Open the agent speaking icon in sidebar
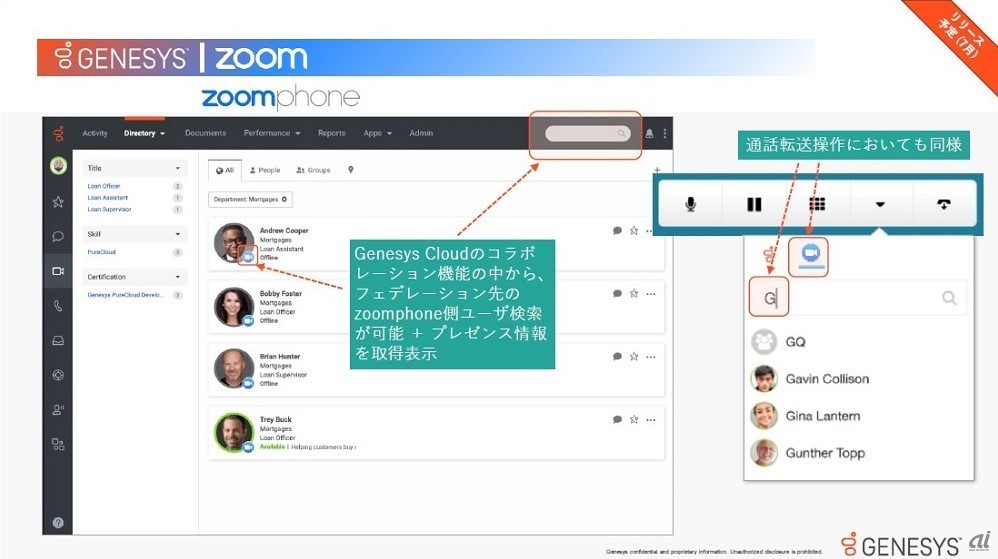The height and width of the screenshot is (559, 998). 58,409
